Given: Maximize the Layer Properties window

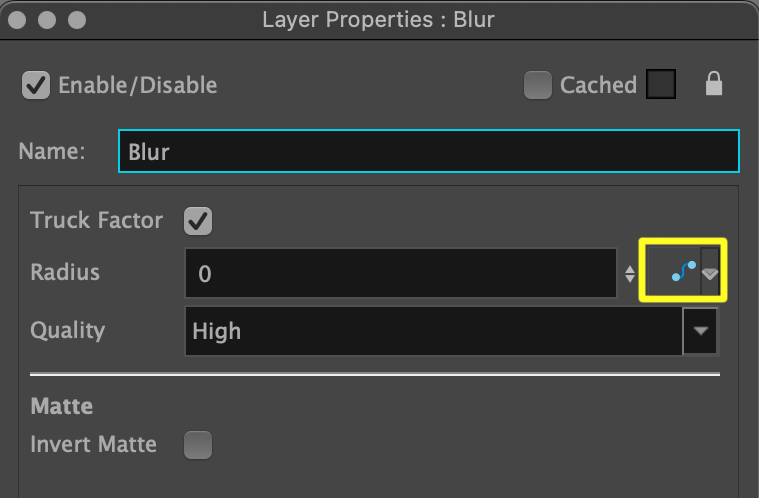Looking at the screenshot, I should 76,19.
